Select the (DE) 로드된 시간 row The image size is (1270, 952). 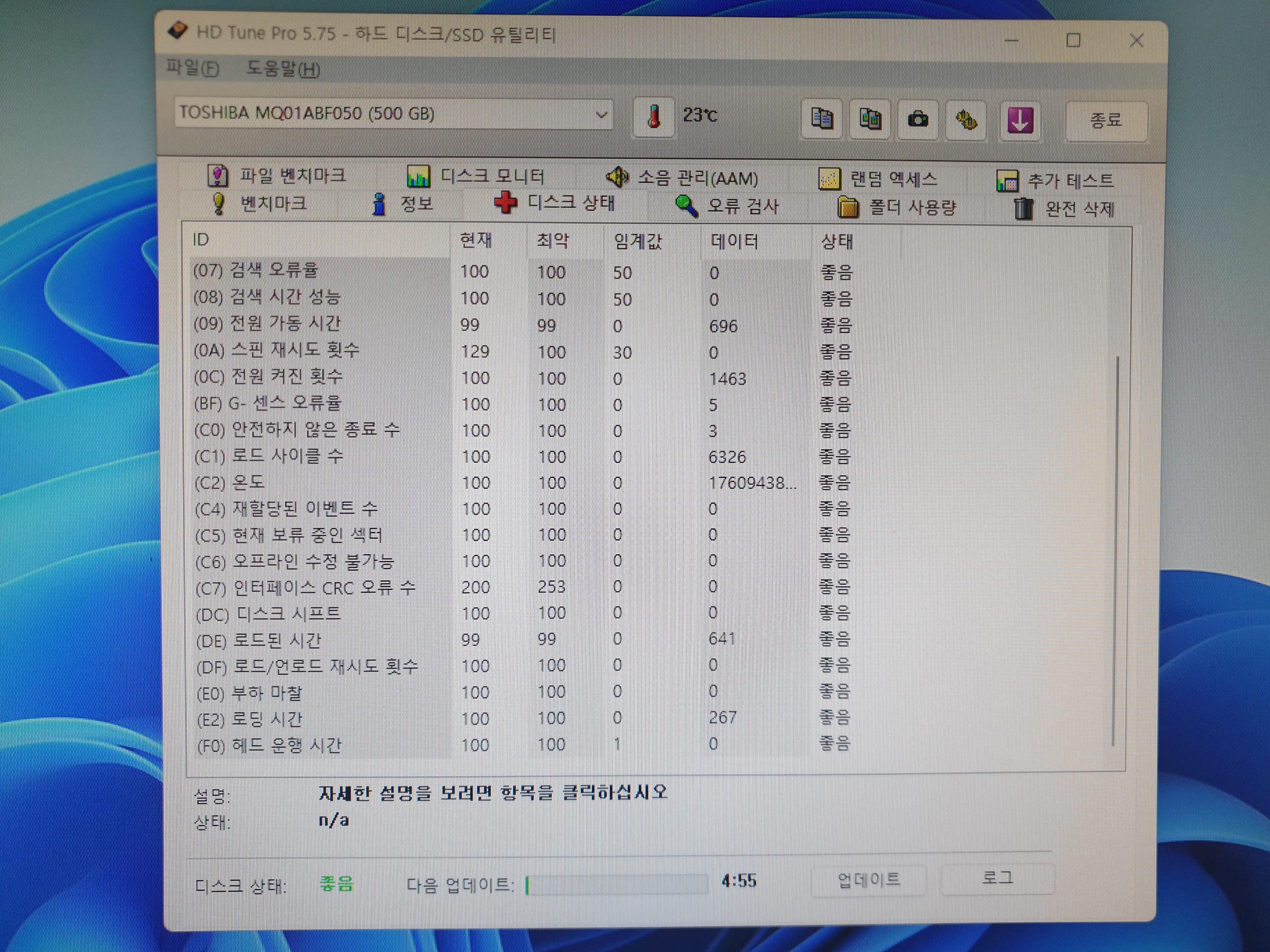pos(523,639)
